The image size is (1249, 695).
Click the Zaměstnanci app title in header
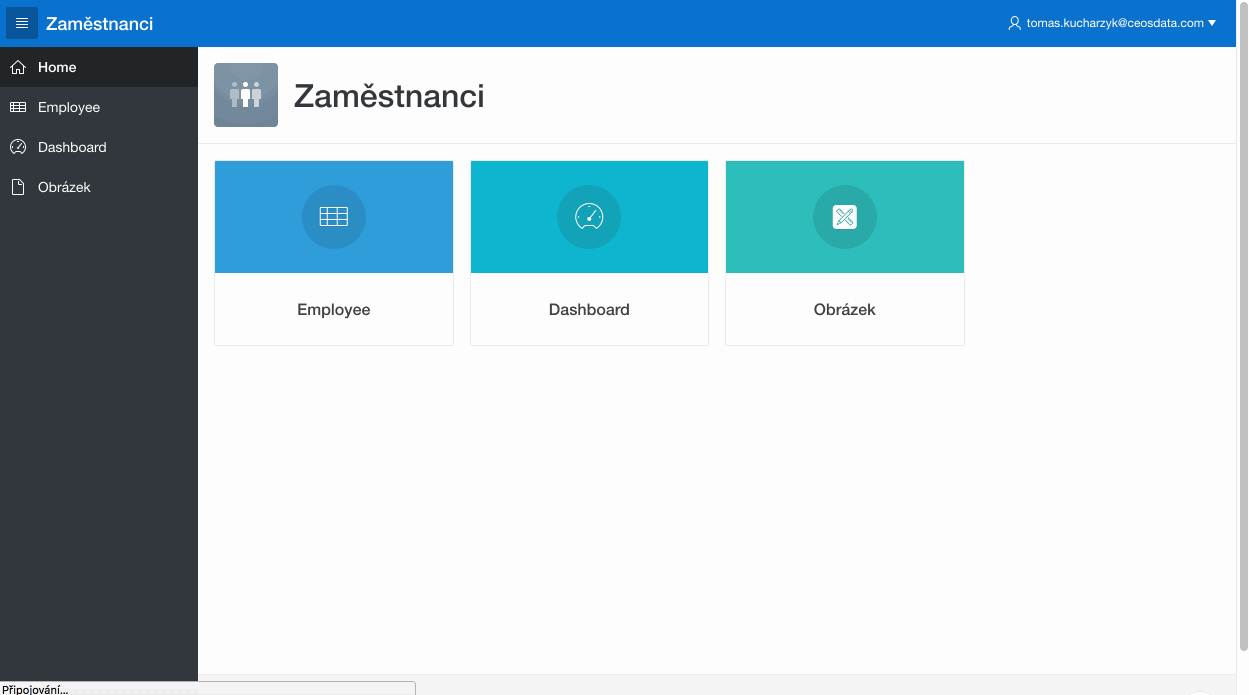coord(99,23)
